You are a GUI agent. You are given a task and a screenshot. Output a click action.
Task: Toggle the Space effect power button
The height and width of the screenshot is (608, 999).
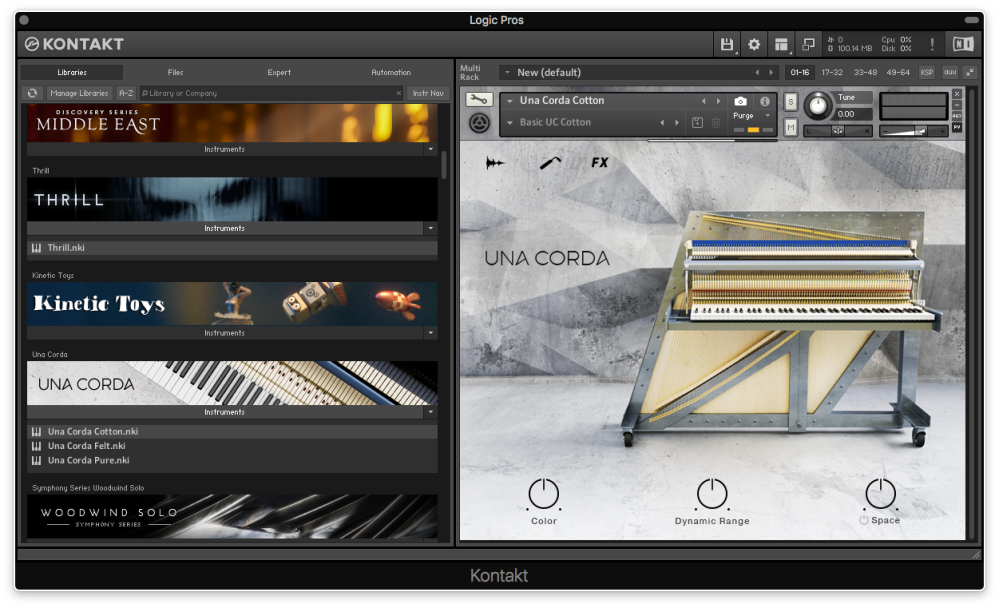coord(864,520)
